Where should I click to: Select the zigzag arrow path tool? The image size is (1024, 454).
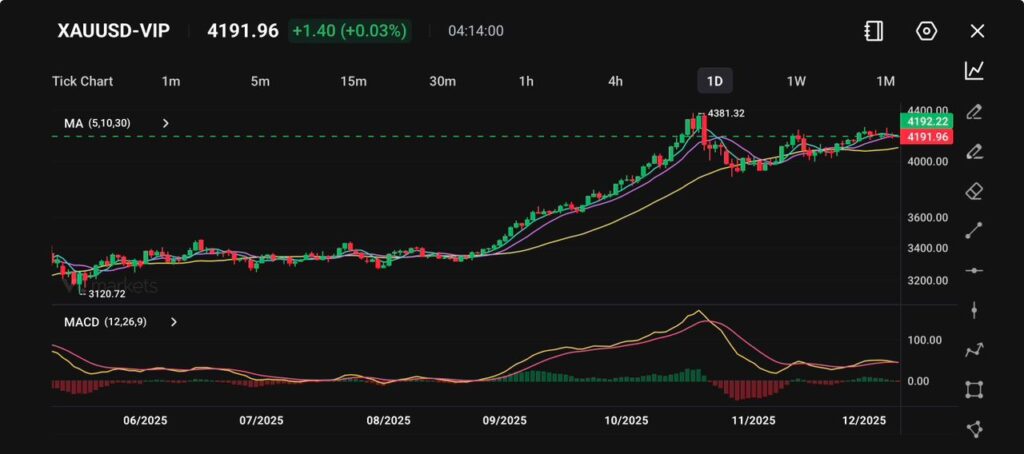pyautogui.click(x=974, y=350)
